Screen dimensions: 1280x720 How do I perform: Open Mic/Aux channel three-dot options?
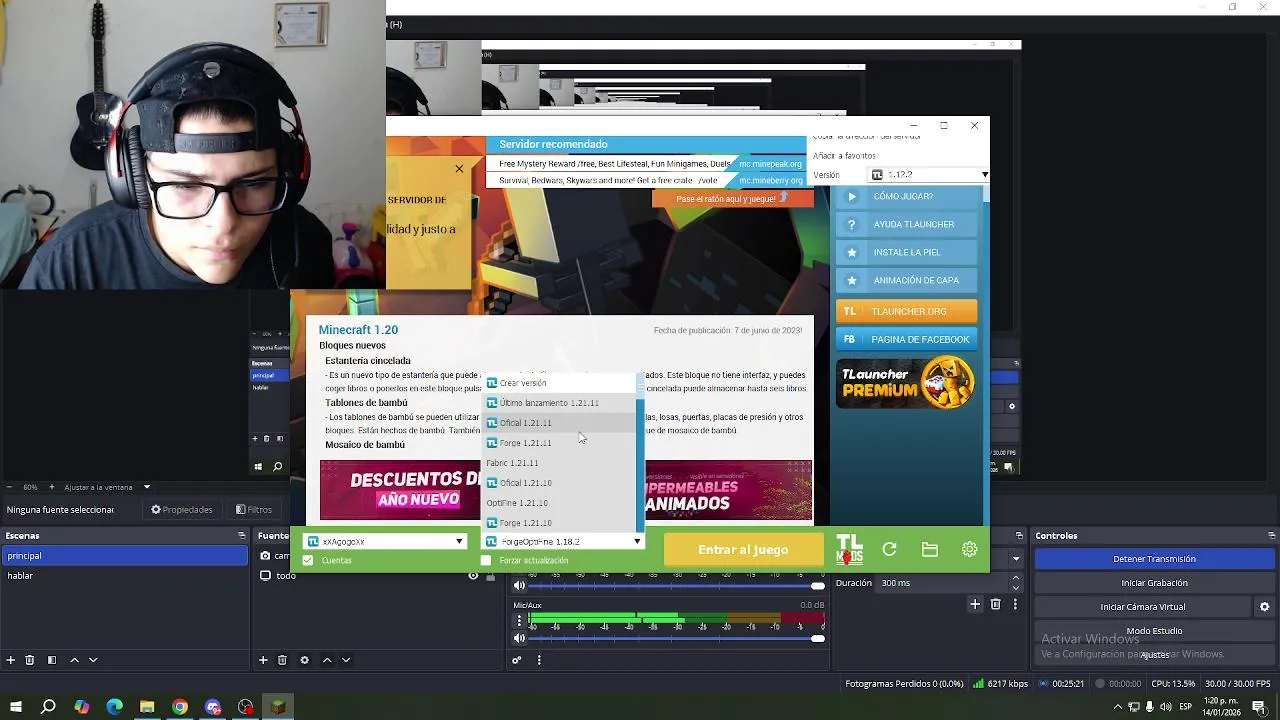point(519,621)
